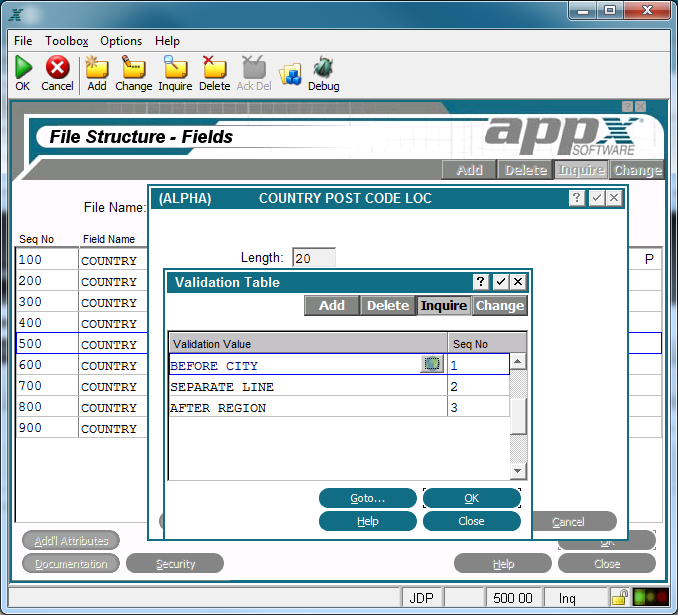This screenshot has height=615, width=678.
Task: Click the Security button
Action: coord(175,564)
